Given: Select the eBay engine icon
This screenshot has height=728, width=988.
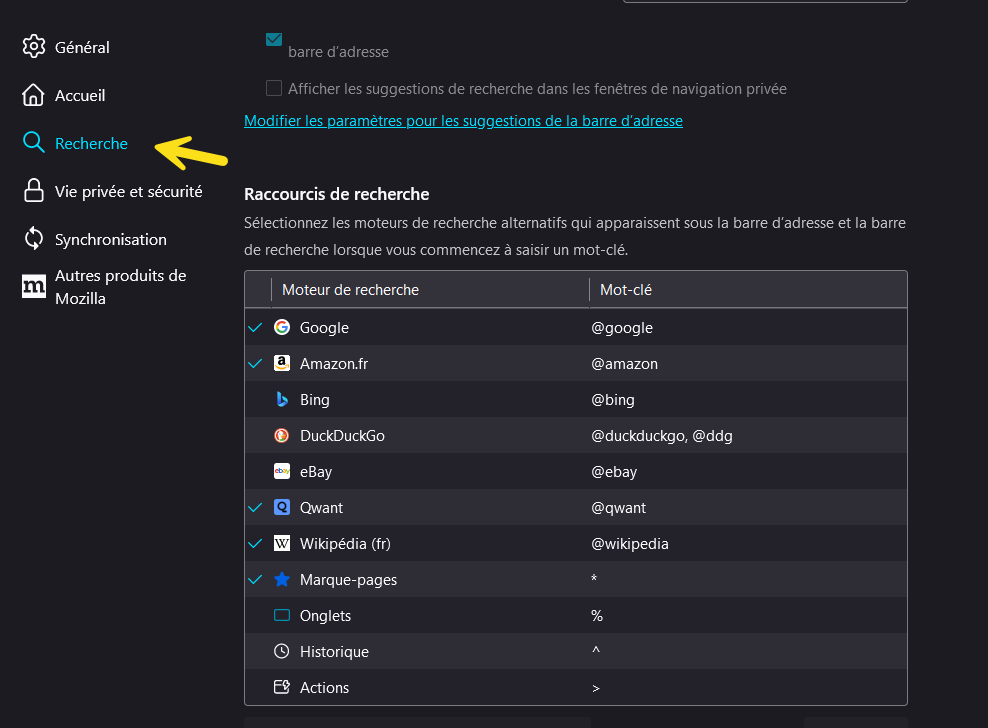Looking at the screenshot, I should (282, 472).
